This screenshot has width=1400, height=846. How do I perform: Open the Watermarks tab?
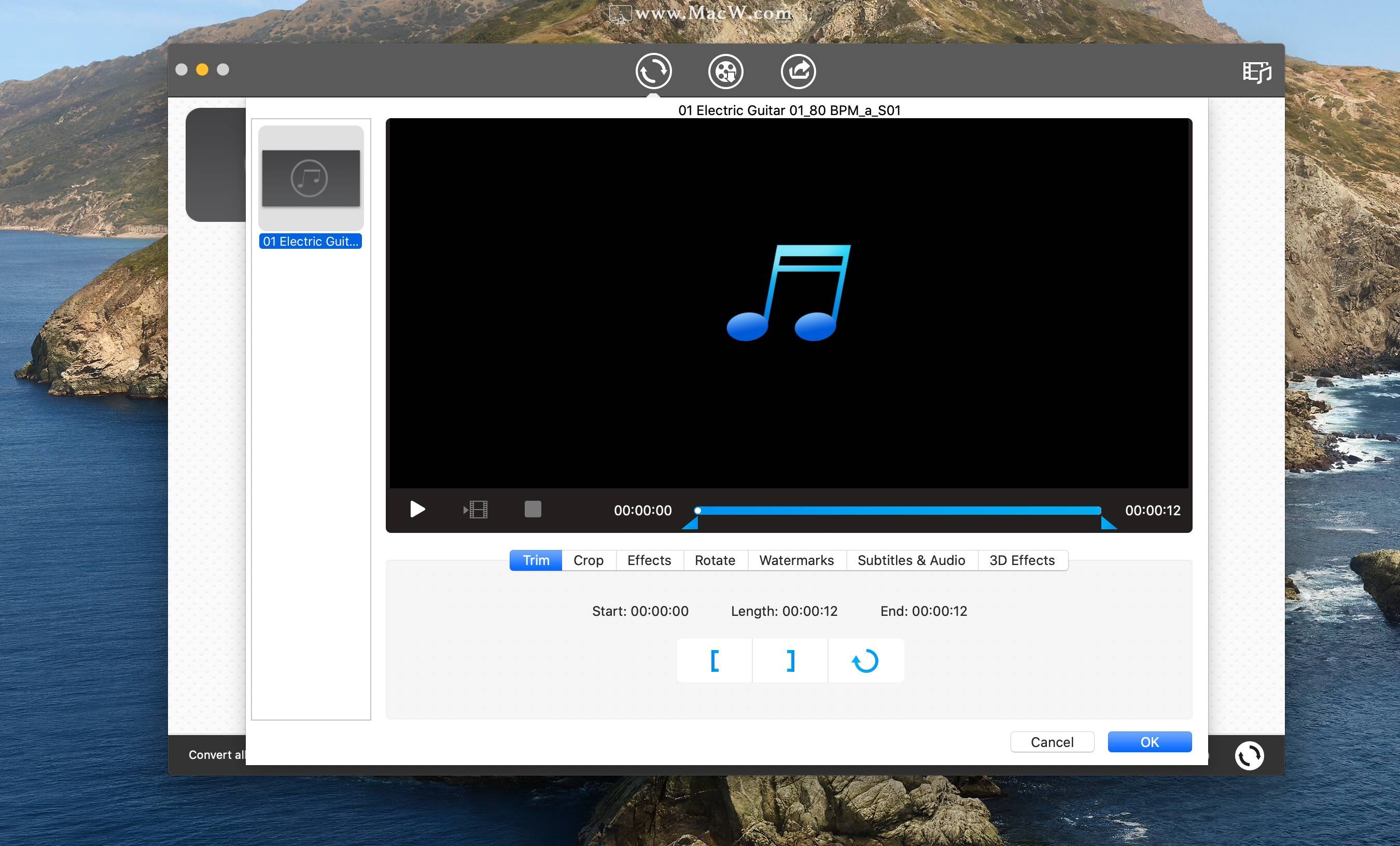tap(796, 560)
